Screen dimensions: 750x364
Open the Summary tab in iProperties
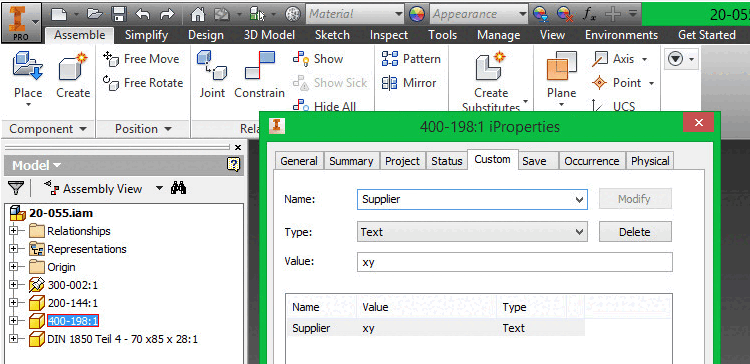click(351, 161)
